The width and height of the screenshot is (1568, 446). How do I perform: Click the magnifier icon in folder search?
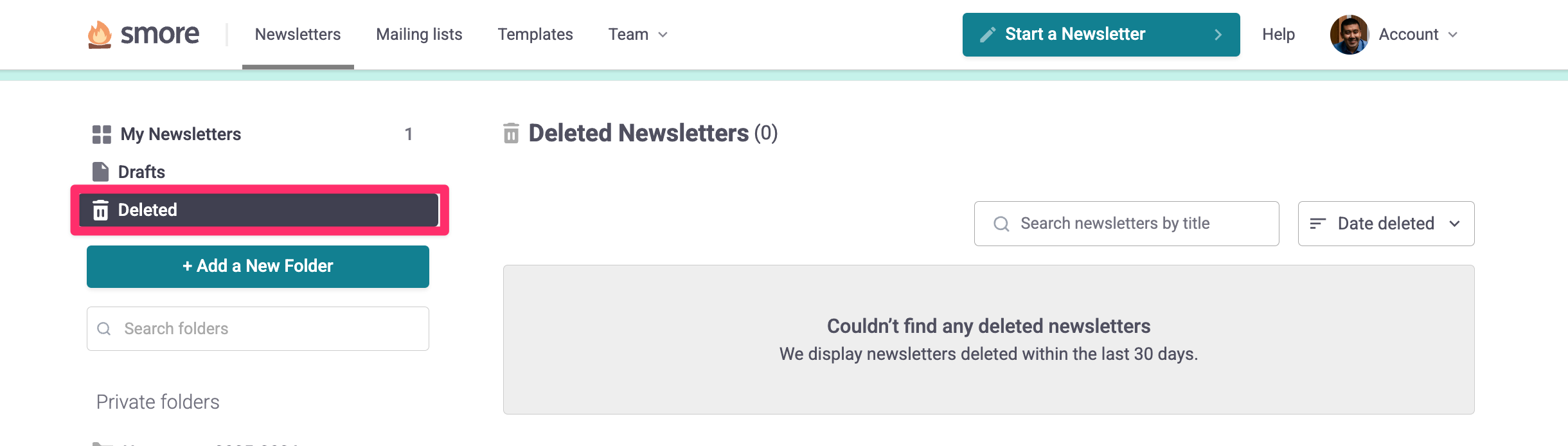pos(104,329)
